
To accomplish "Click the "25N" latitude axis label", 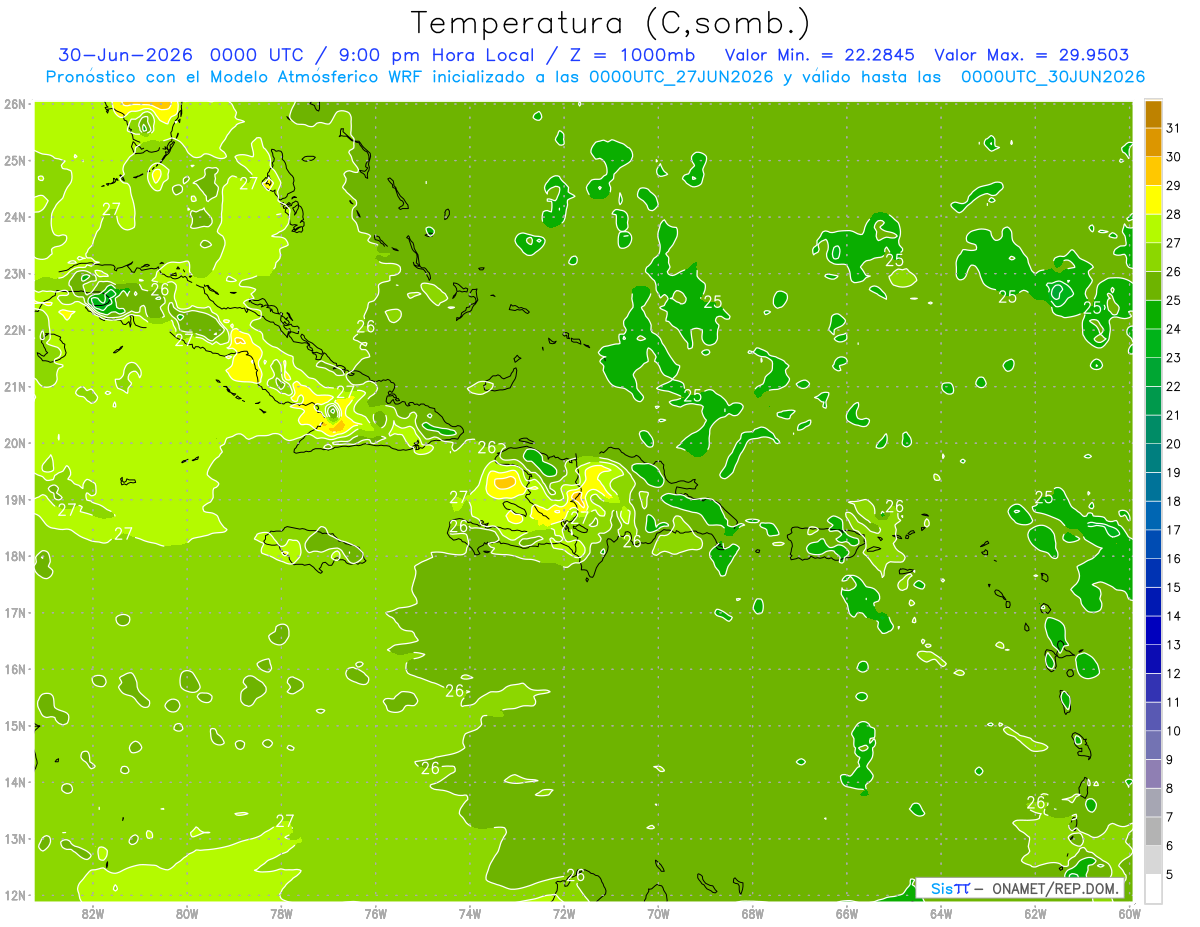I will (x=15, y=160).
